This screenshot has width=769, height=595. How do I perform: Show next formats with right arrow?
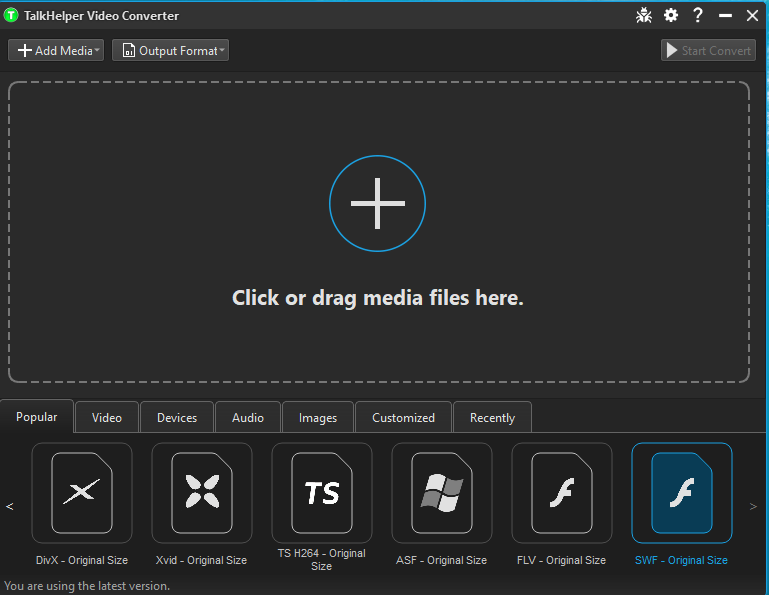(753, 506)
